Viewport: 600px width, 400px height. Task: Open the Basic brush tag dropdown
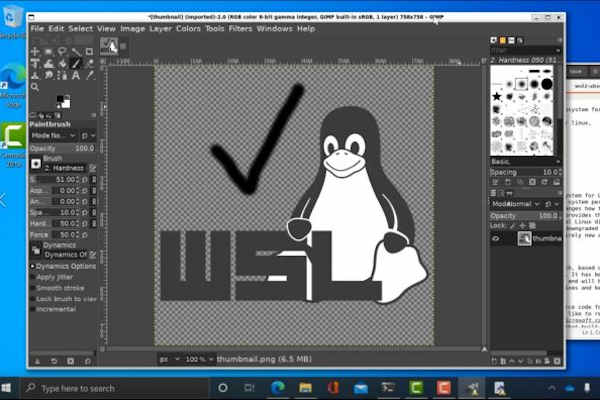[524, 162]
